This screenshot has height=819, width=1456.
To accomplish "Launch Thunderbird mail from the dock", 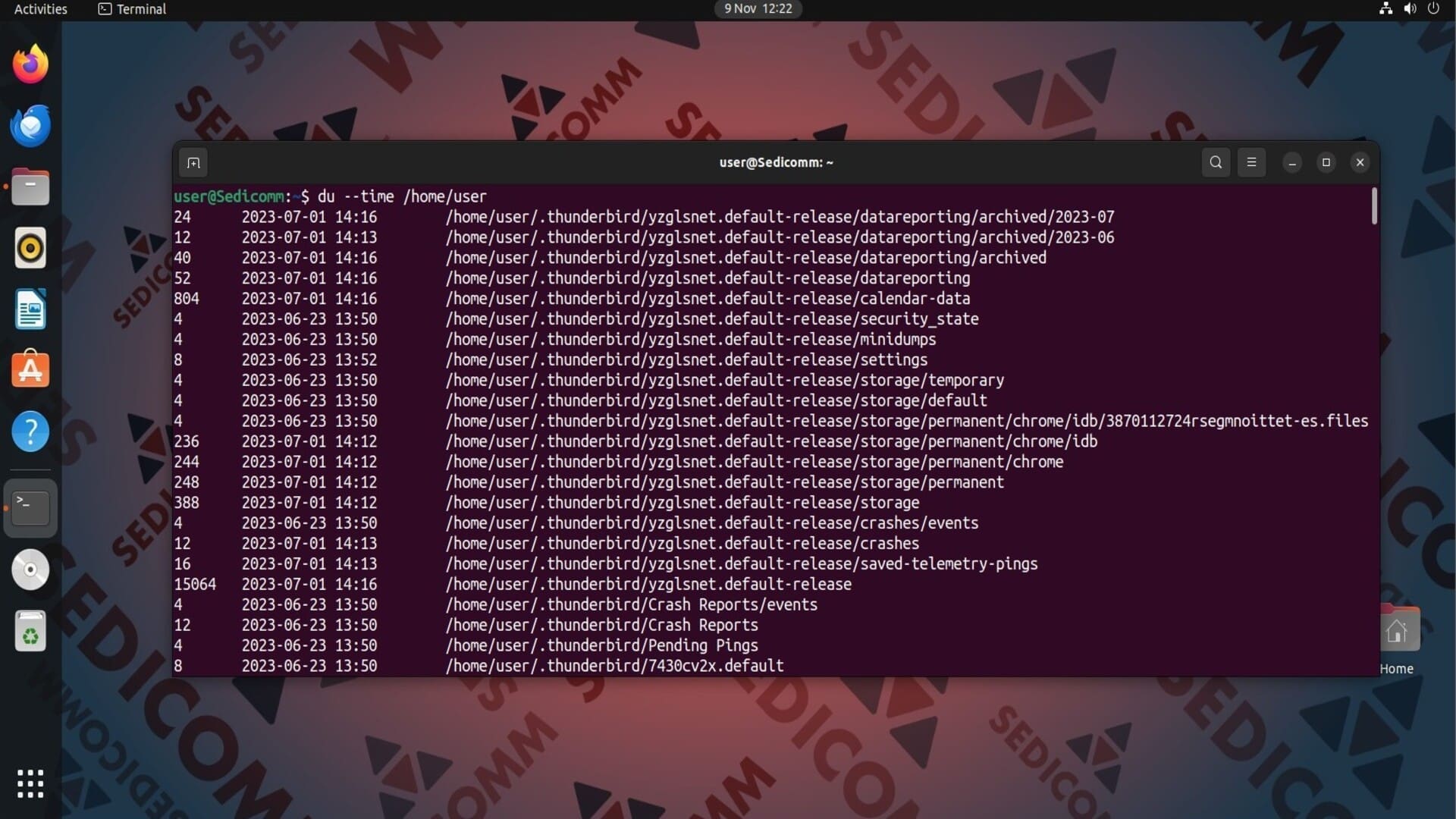I will tap(30, 126).
